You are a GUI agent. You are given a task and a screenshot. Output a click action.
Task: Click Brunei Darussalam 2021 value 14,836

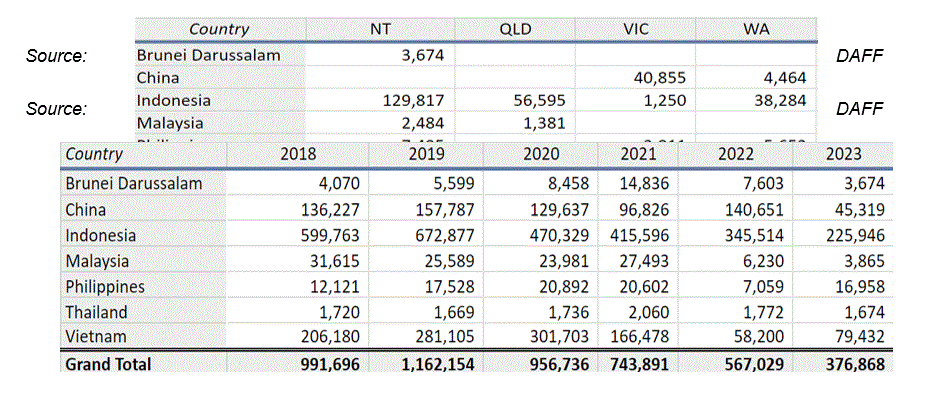tap(644, 184)
